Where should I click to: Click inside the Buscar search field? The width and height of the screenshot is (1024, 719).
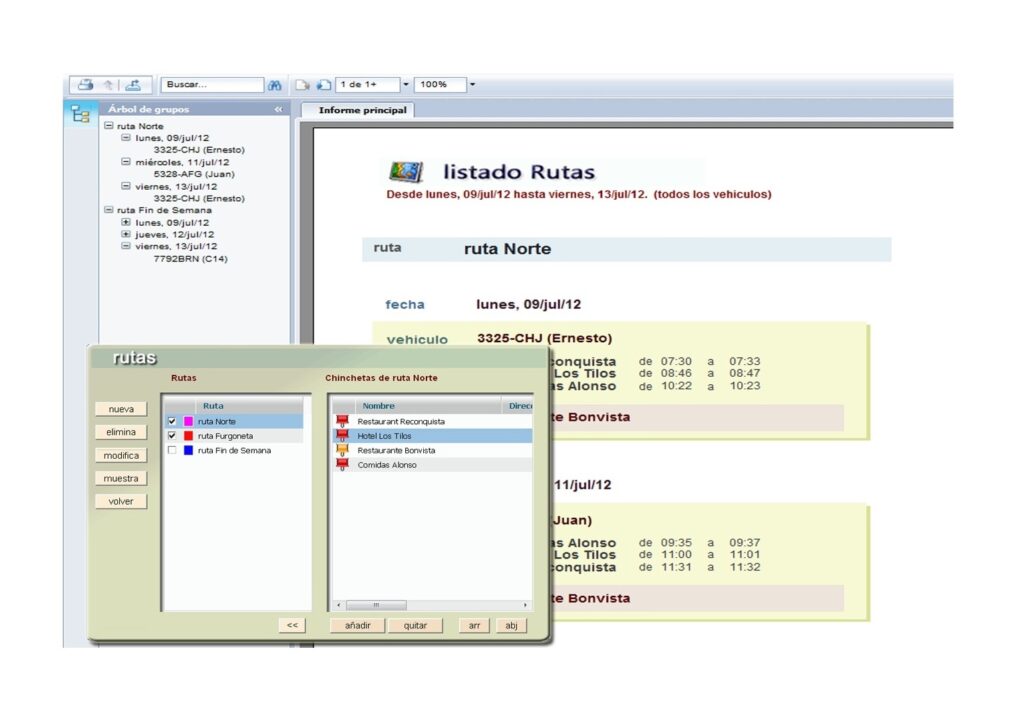click(x=211, y=85)
